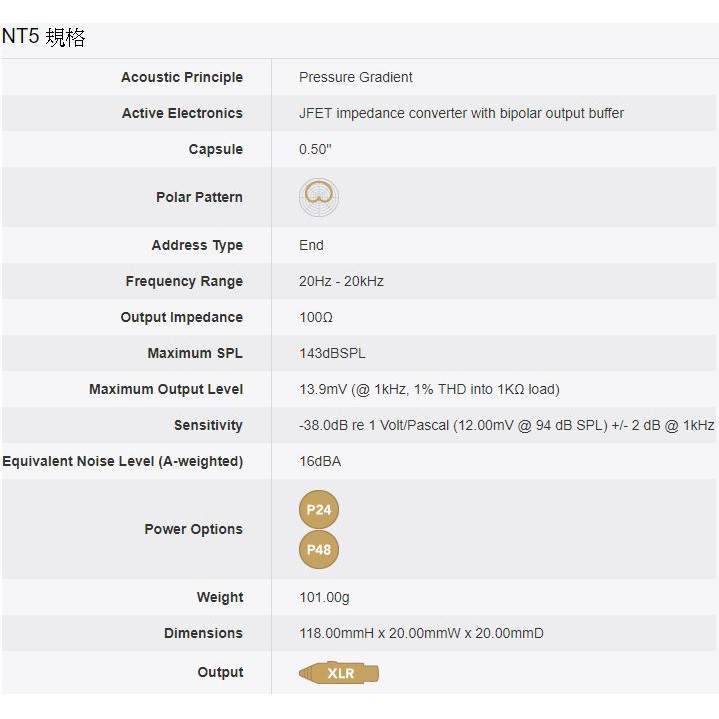Click the XLR output connector icon
This screenshot has height=719, width=719.
(339, 673)
